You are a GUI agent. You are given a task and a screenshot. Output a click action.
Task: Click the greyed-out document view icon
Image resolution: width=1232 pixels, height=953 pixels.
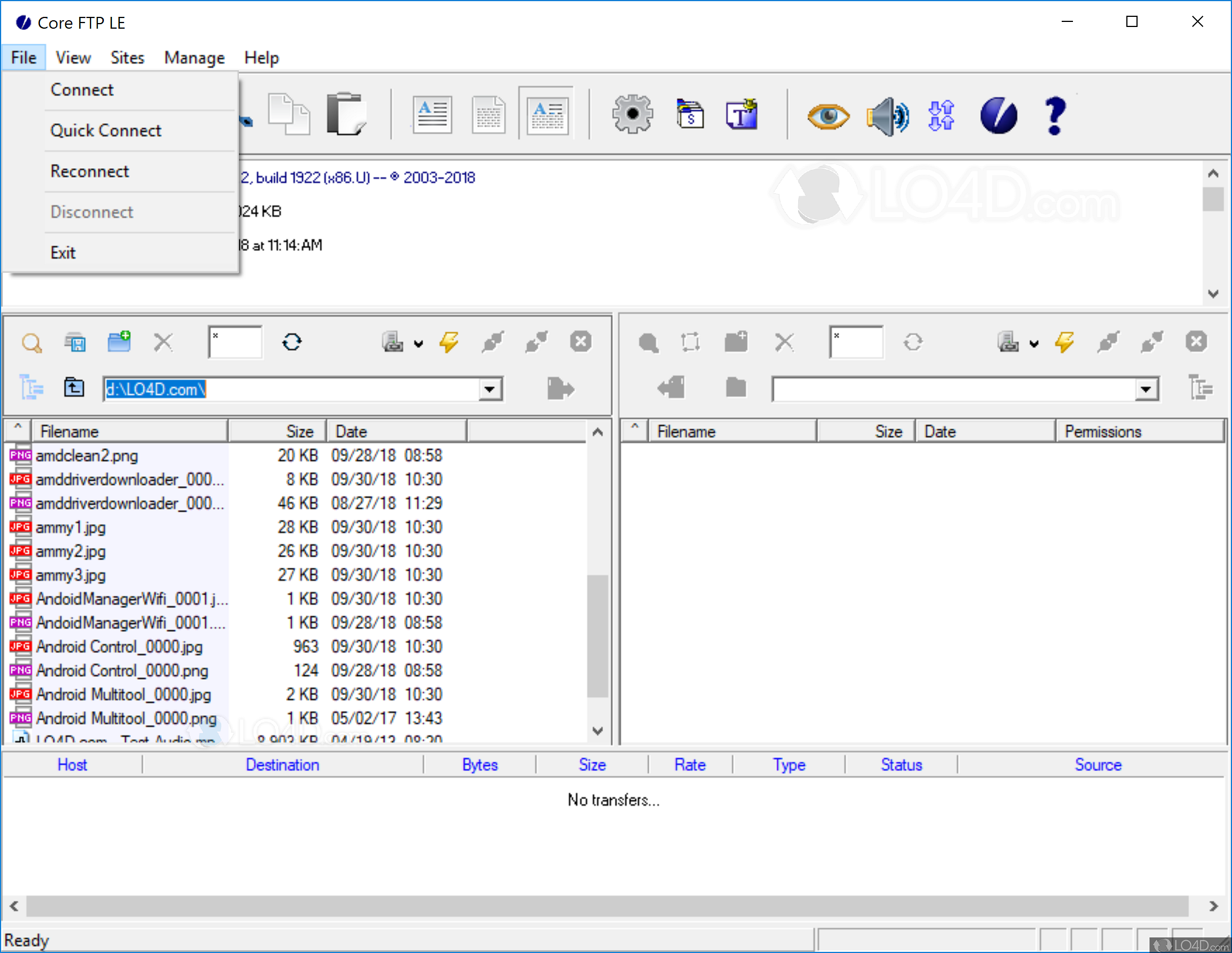(x=488, y=115)
